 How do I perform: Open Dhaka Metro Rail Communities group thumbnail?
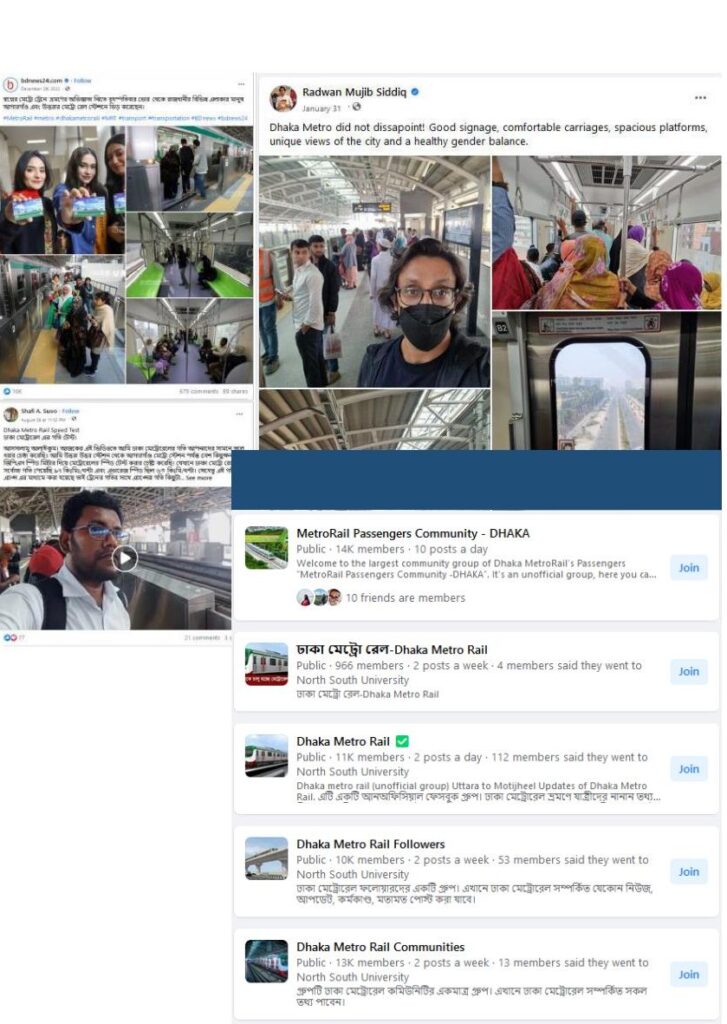point(267,961)
